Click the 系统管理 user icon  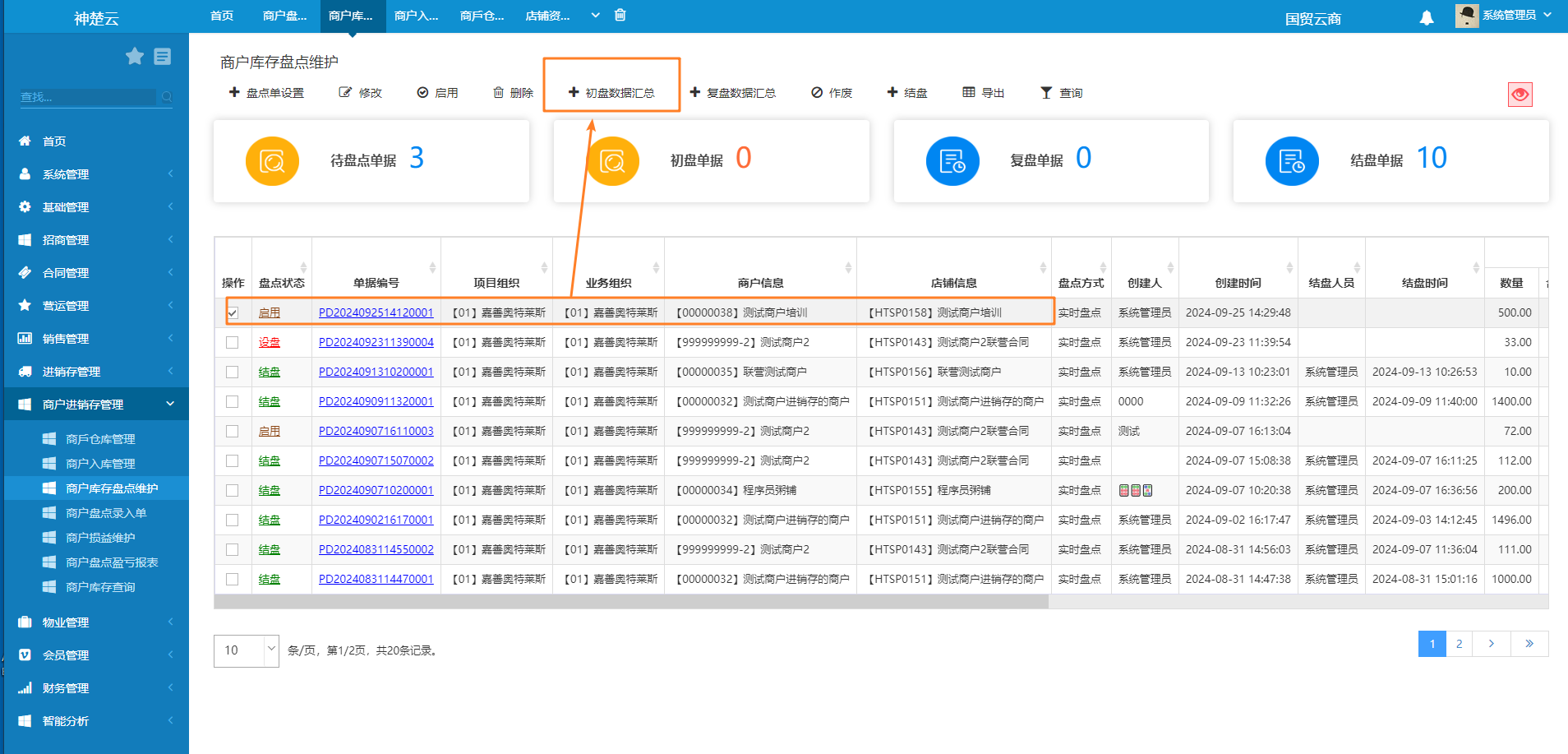tap(25, 173)
